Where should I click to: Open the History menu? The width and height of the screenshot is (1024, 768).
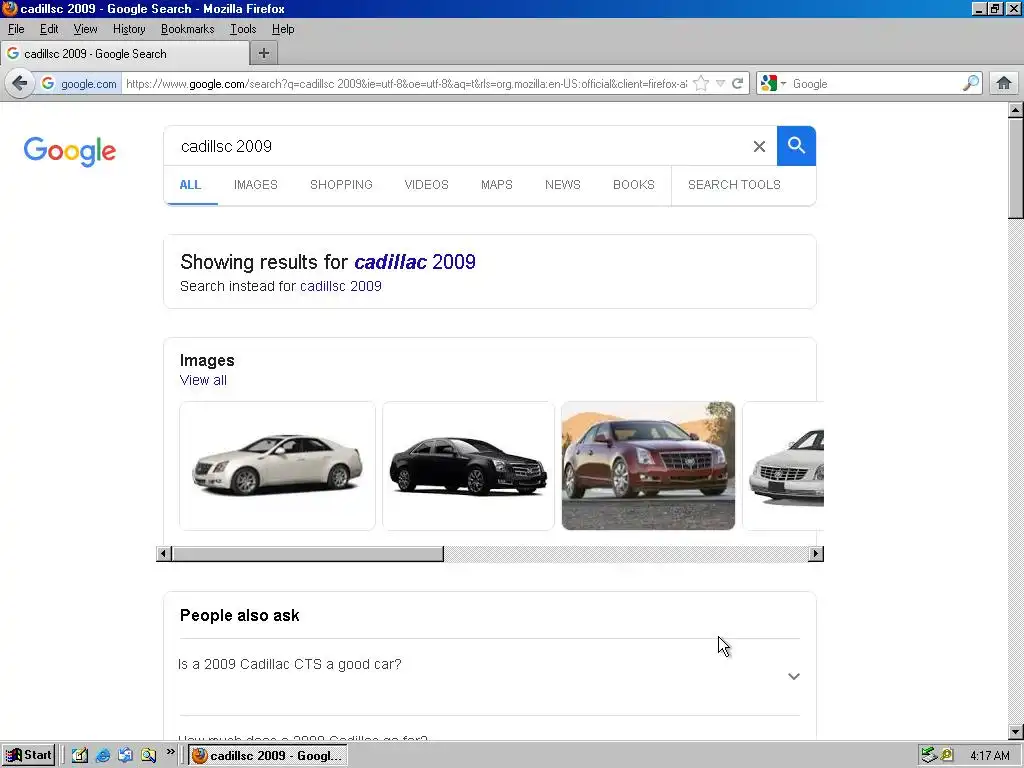click(x=129, y=29)
